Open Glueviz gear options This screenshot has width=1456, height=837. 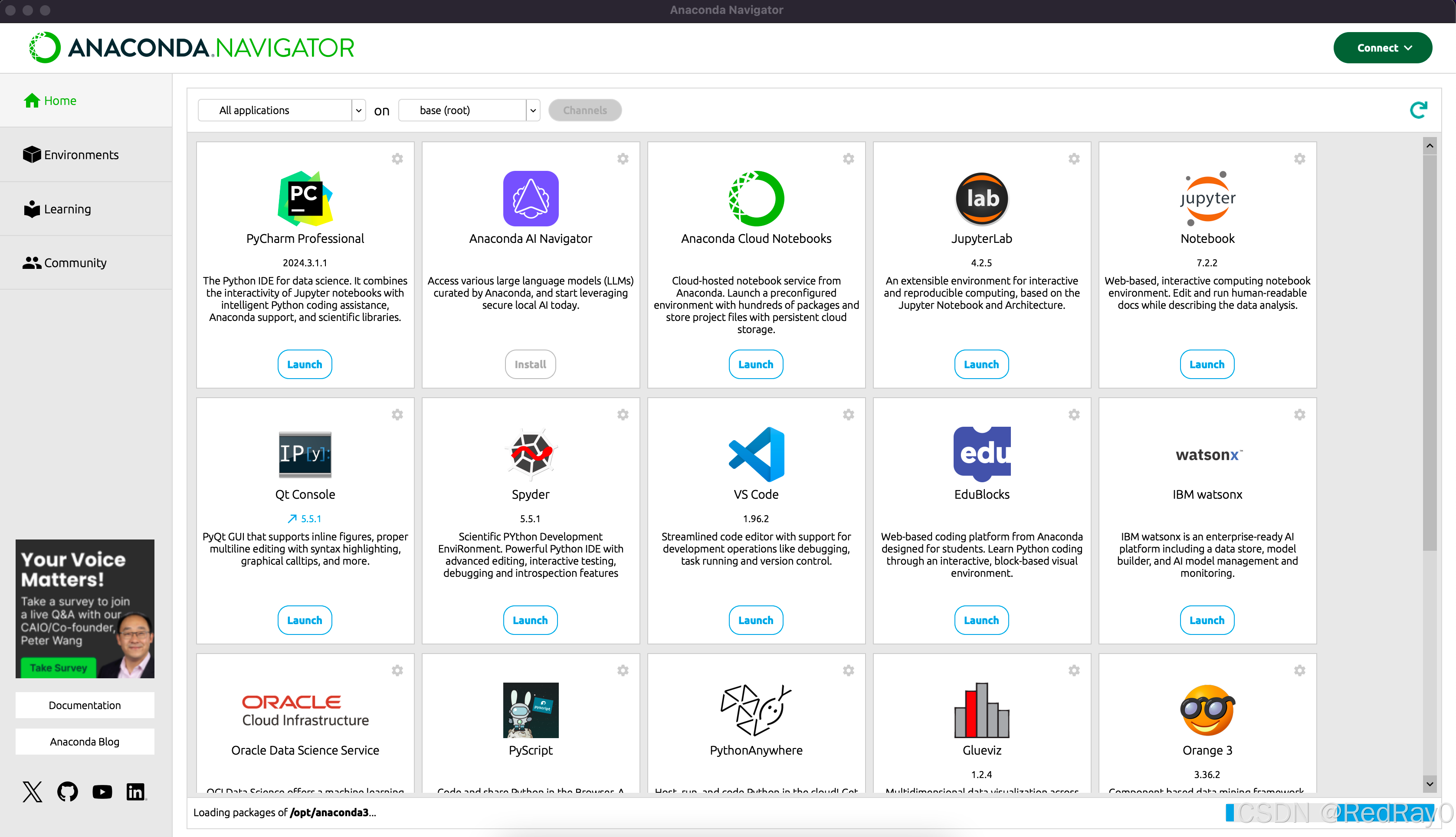click(1074, 670)
